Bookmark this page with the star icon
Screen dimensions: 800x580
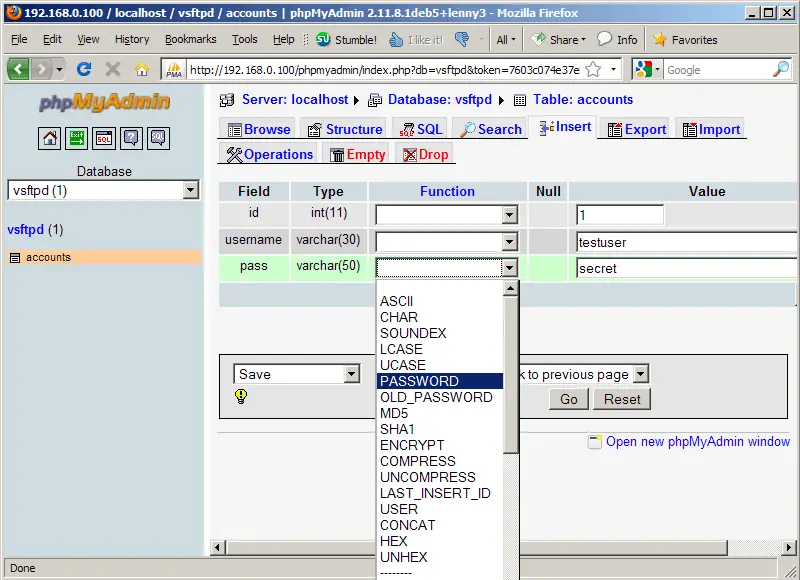593,69
